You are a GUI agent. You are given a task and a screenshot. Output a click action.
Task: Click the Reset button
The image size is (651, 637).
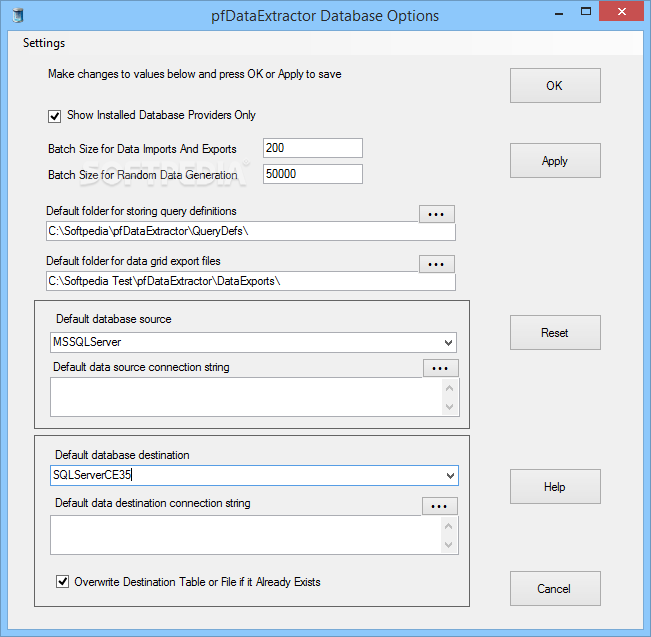(x=555, y=333)
